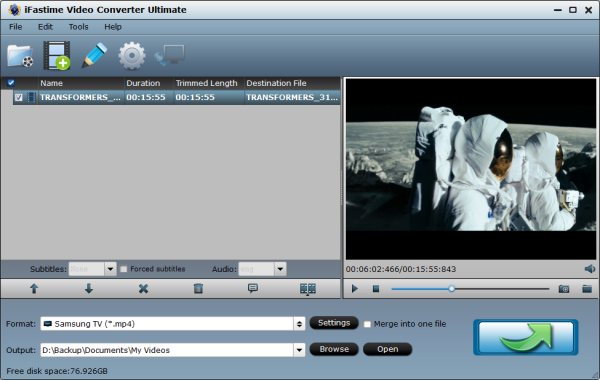
Task: Open the File menu
Action: [15, 27]
